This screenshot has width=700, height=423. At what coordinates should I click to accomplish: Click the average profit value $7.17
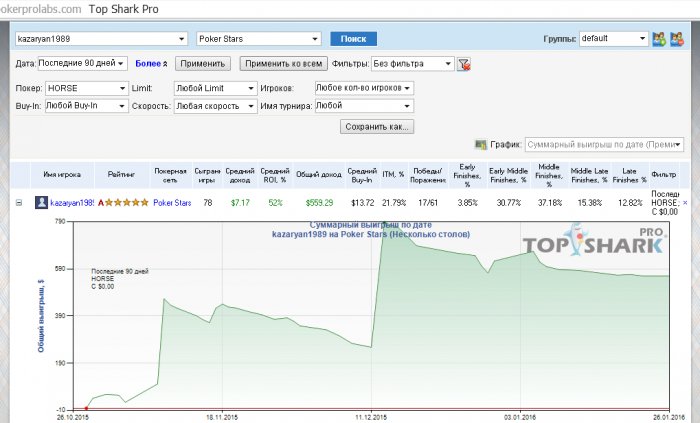coord(240,203)
